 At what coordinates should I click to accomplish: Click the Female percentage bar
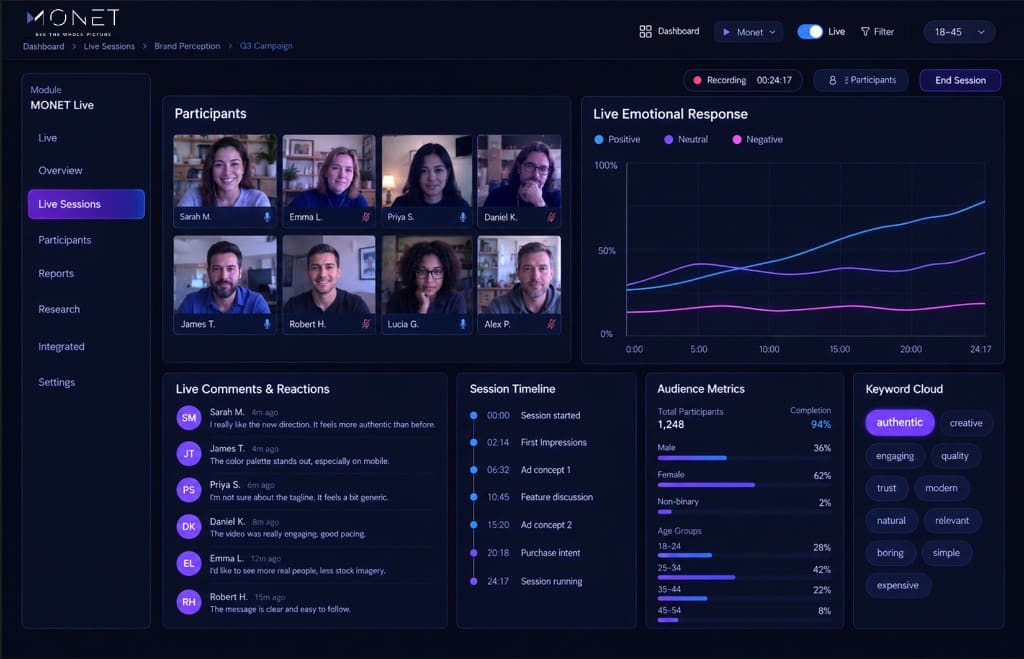(744, 485)
